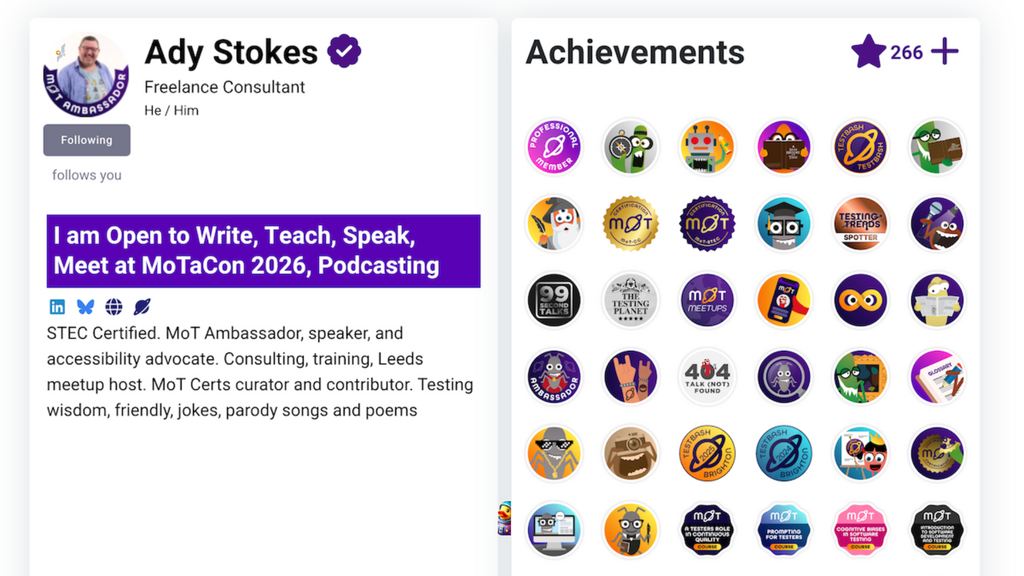
Task: Open the Prompting For Testers course badge
Action: coord(784,531)
